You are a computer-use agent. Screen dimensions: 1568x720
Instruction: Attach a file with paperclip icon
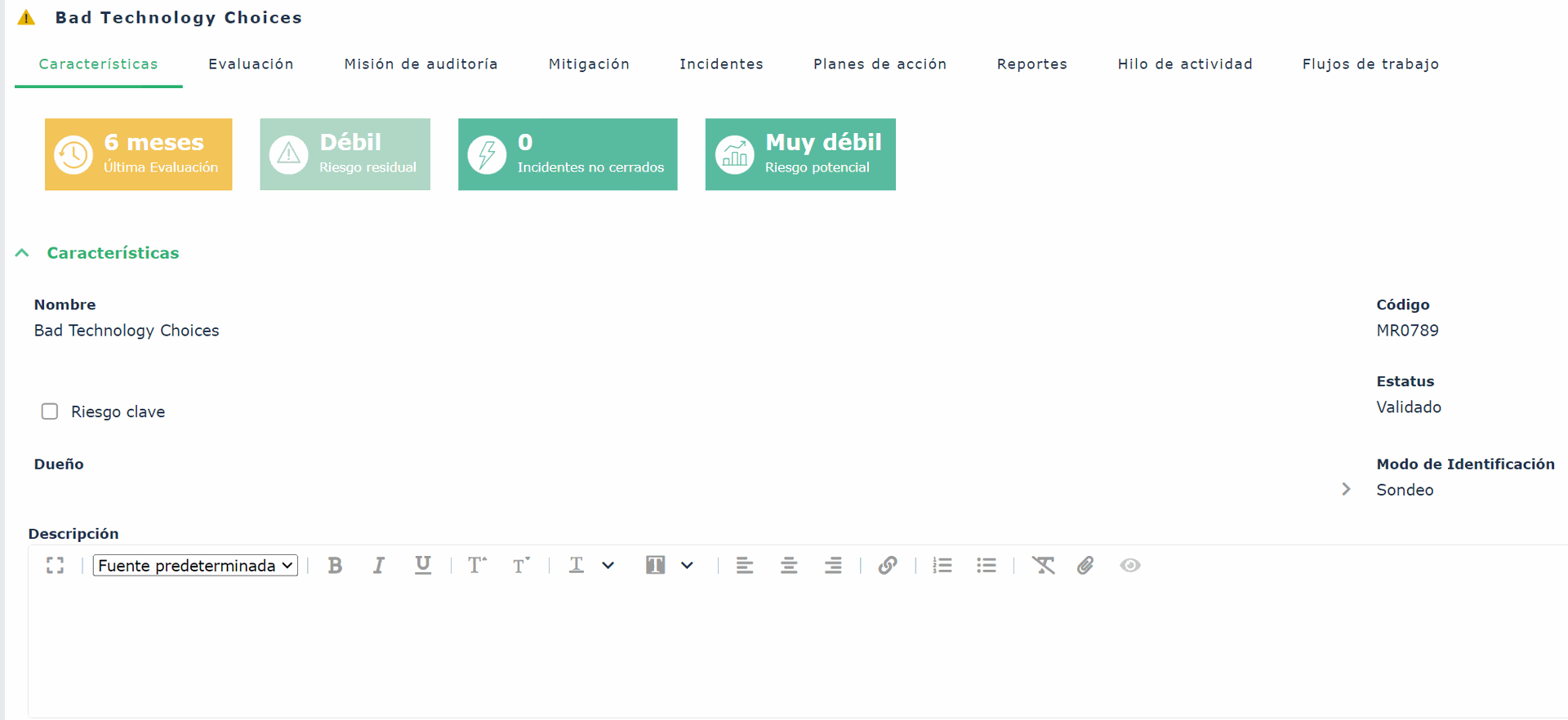click(x=1085, y=565)
